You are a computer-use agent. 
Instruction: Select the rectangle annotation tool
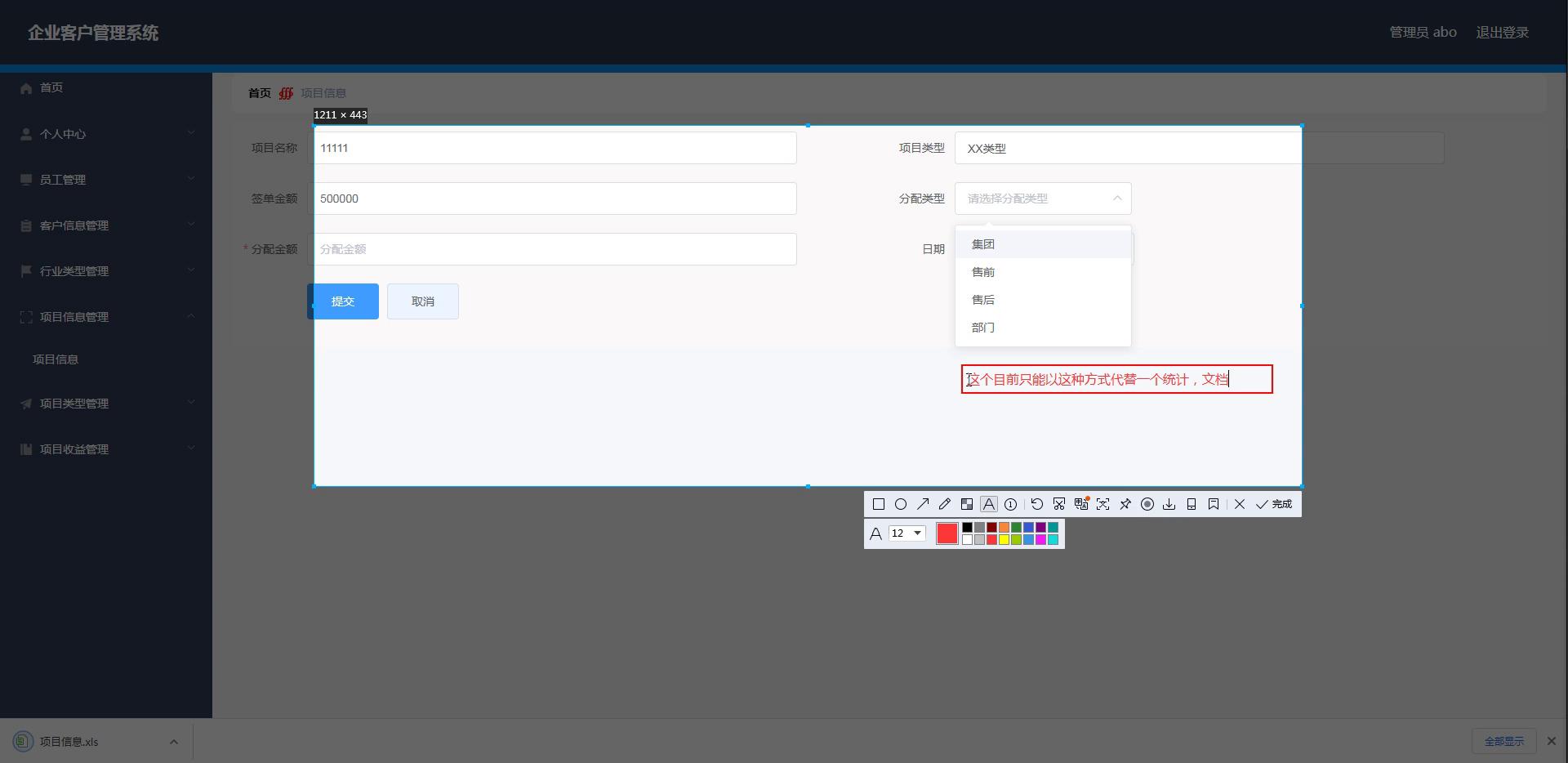879,504
